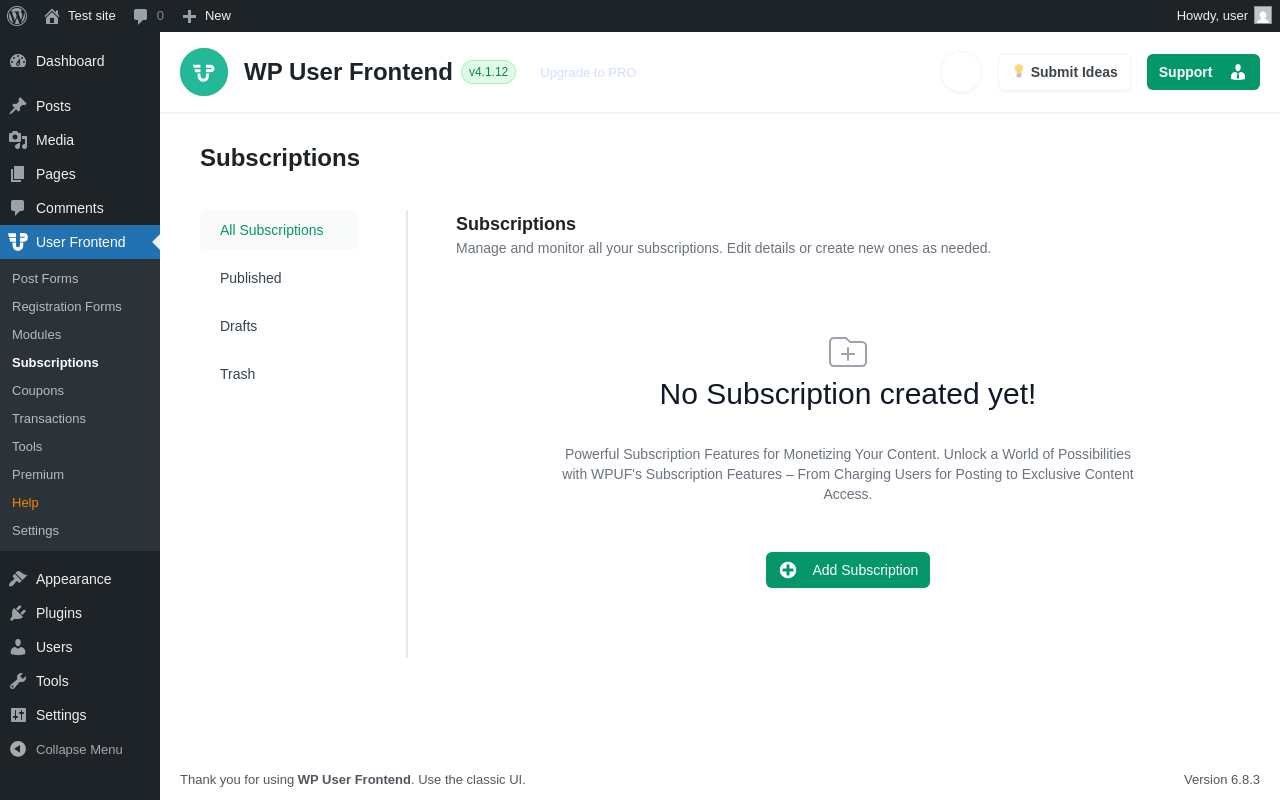Go to Plugins in the sidebar
Viewport: 1280px width, 800px height.
[x=59, y=613]
